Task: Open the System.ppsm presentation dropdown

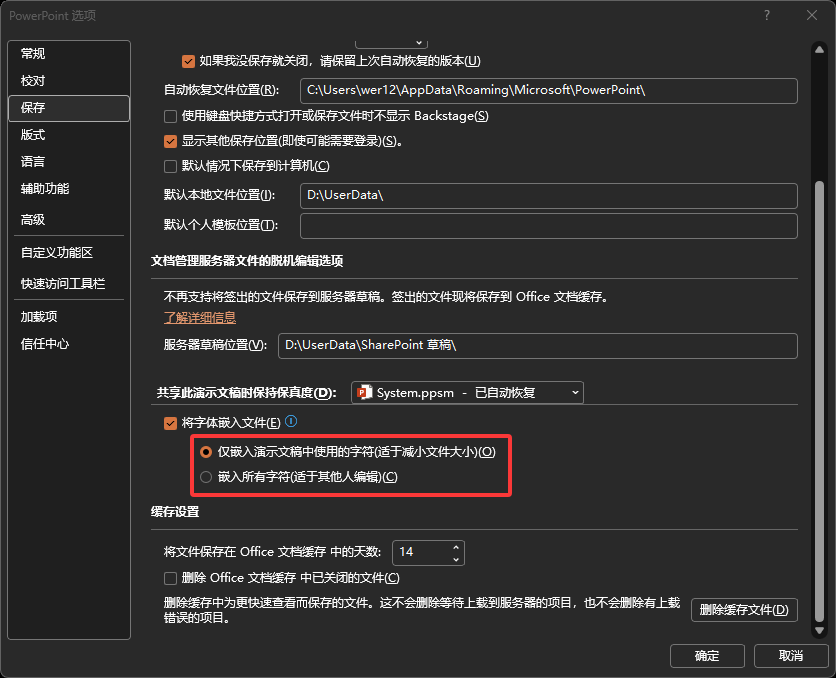Action: [467, 392]
